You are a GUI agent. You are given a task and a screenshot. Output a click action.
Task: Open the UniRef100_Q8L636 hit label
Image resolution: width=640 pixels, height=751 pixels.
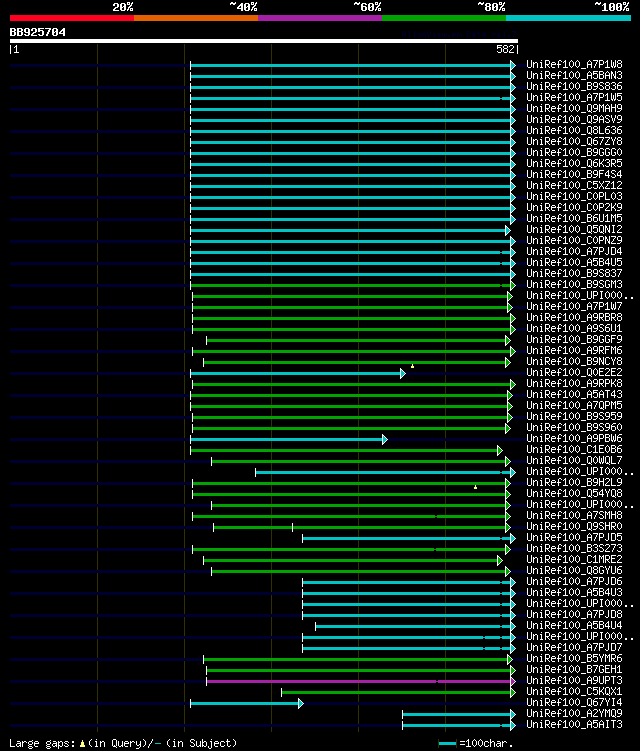click(574, 130)
